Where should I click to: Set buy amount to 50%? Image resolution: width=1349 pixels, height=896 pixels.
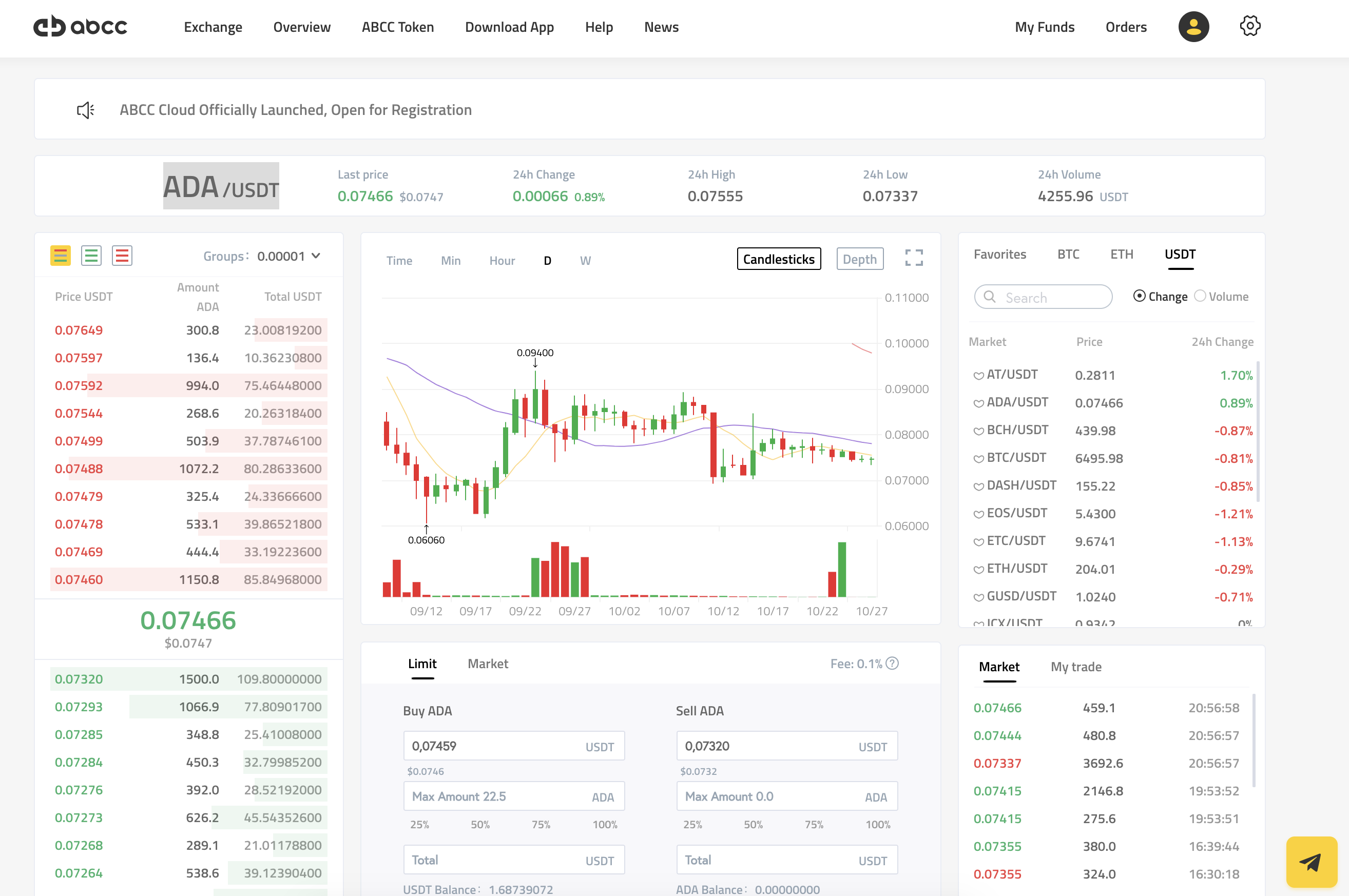pos(479,825)
